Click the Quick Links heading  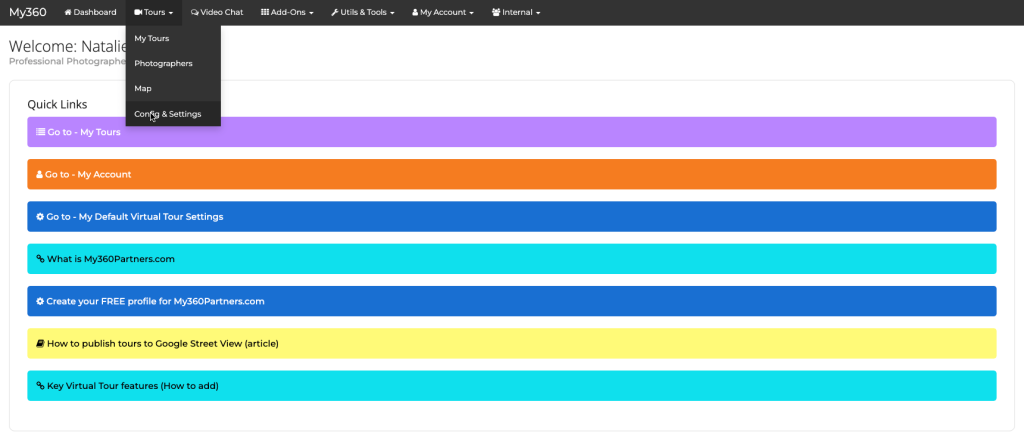click(57, 104)
